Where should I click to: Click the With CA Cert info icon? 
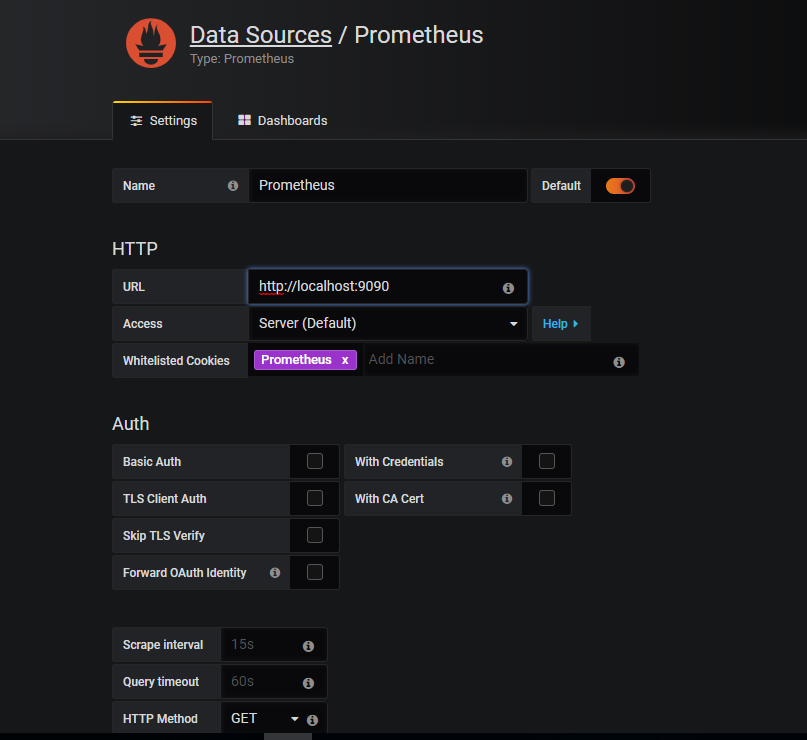[507, 499]
